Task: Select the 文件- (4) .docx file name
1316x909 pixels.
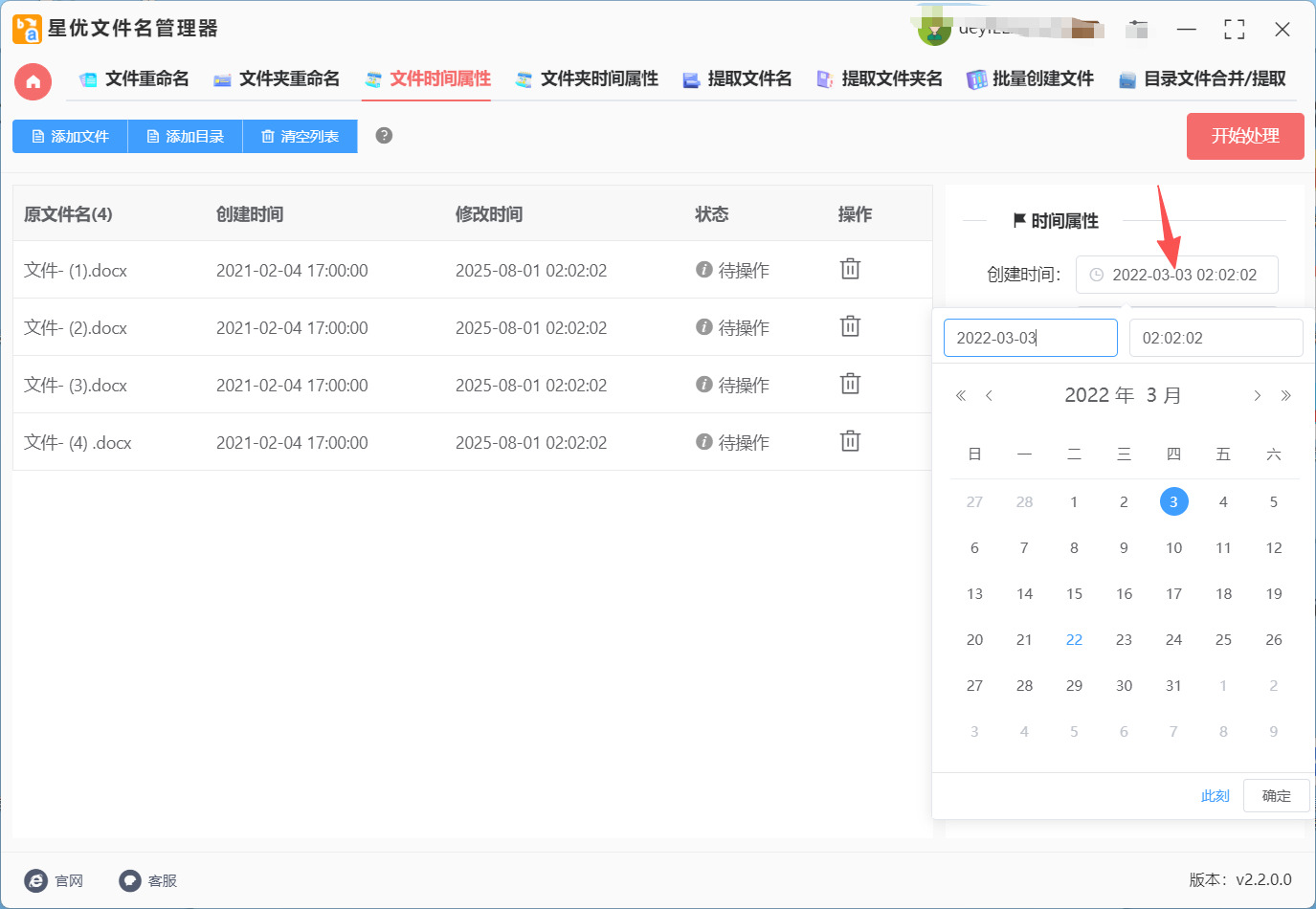Action: [78, 443]
